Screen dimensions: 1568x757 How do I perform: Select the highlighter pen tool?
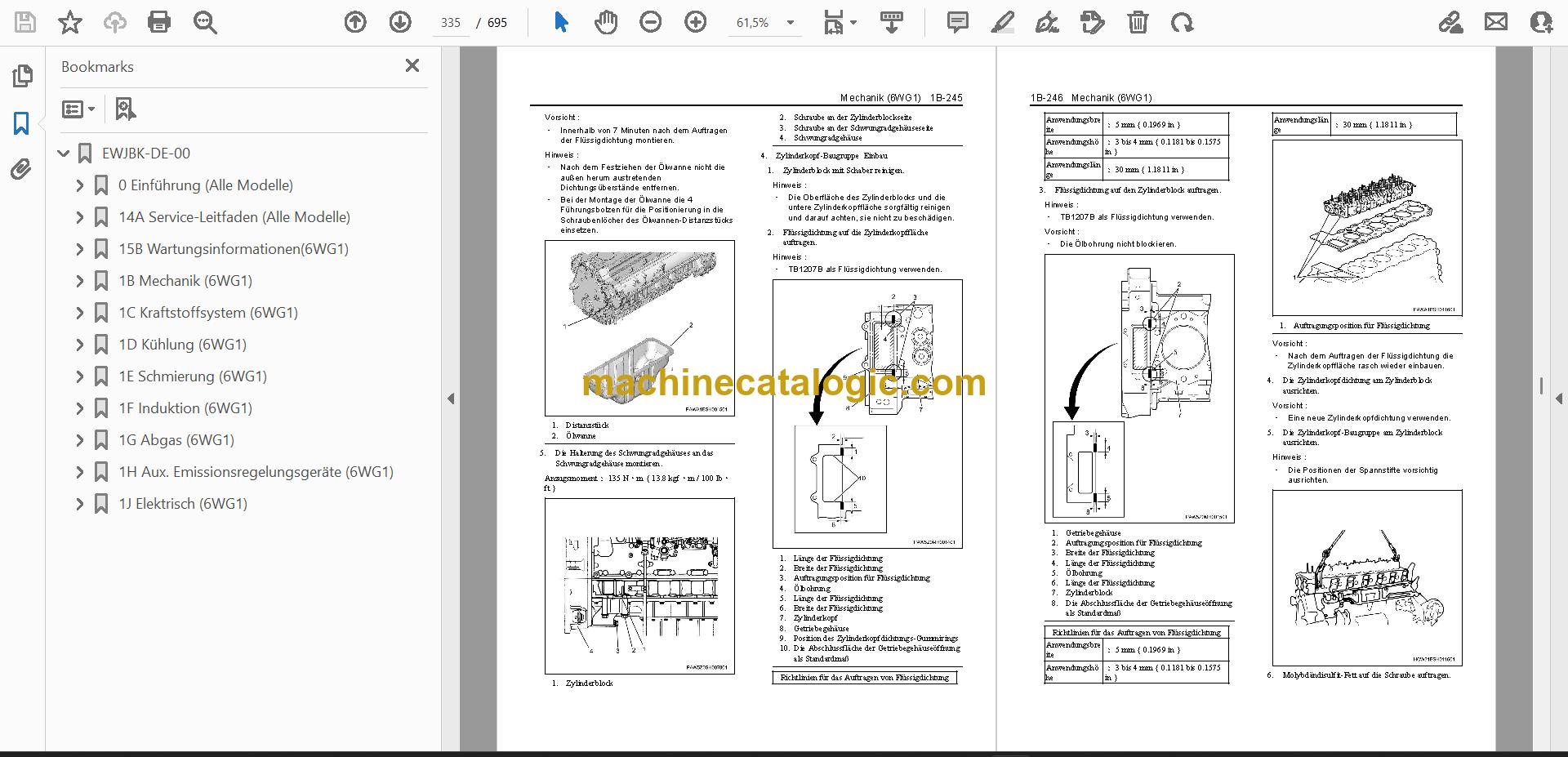click(x=1002, y=22)
